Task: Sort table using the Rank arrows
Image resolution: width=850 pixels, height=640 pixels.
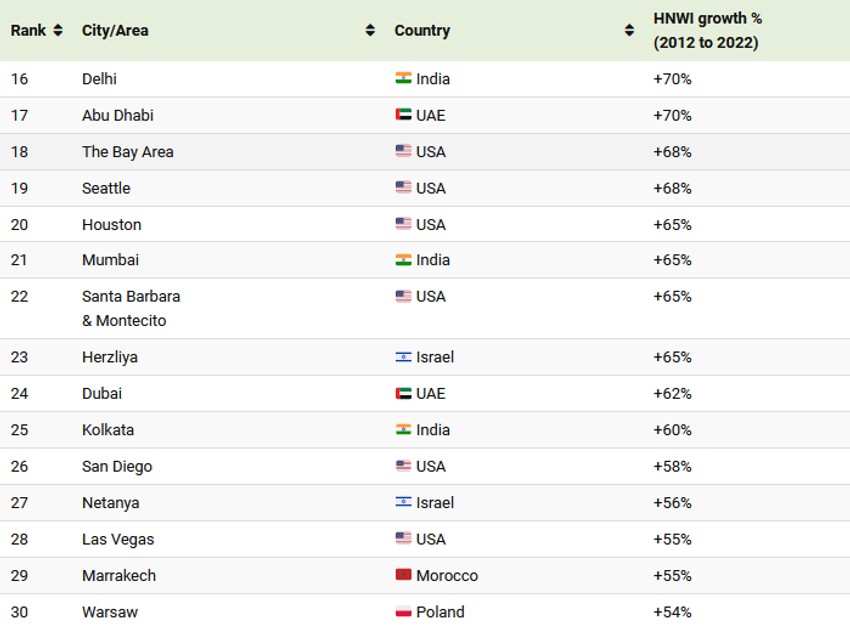Action: pyautogui.click(x=58, y=31)
